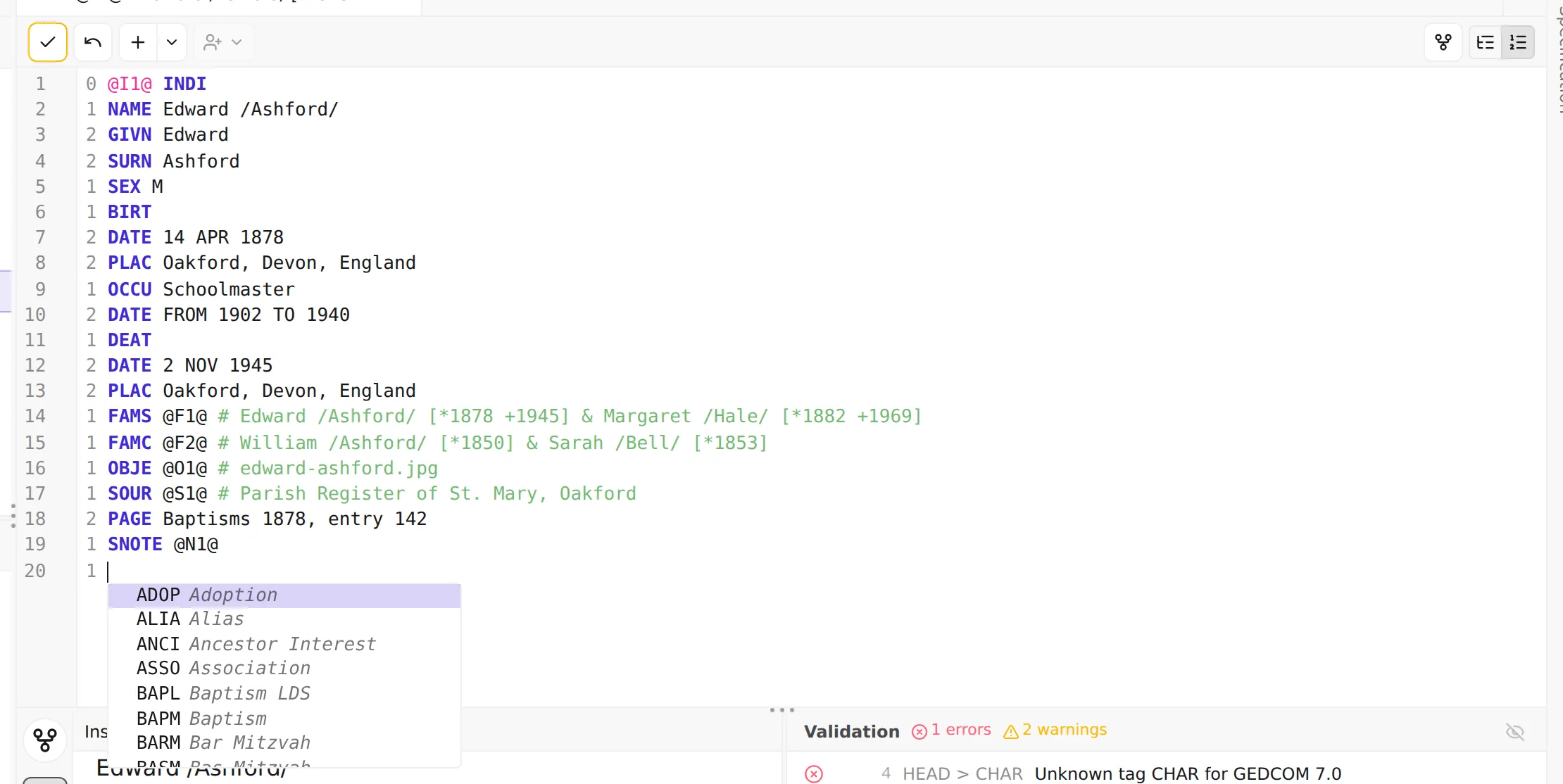Follow the @O1@ media object reference
The width and height of the screenshot is (1563, 784).
coord(185,469)
